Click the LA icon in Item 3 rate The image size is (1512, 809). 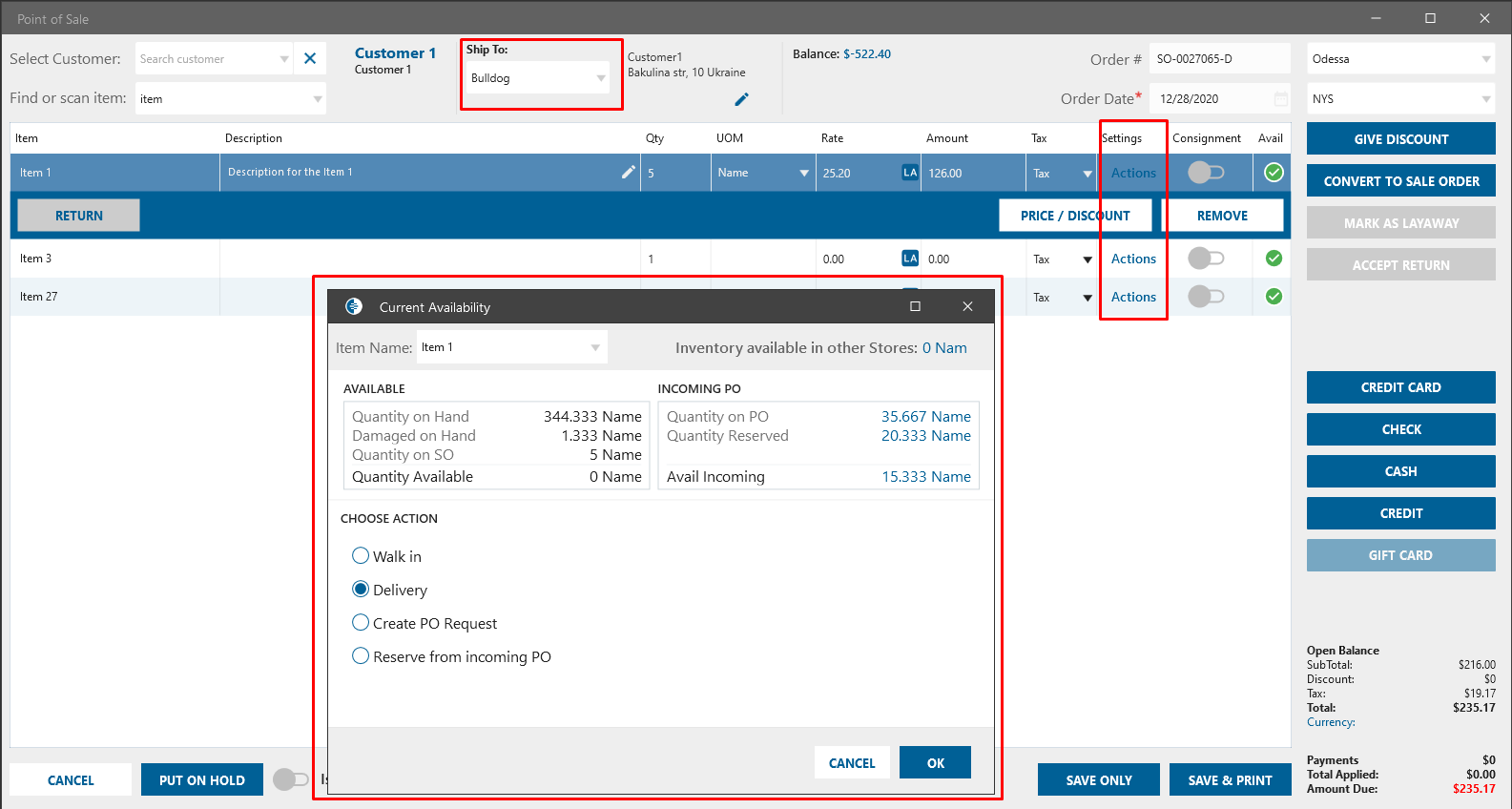pos(910,259)
